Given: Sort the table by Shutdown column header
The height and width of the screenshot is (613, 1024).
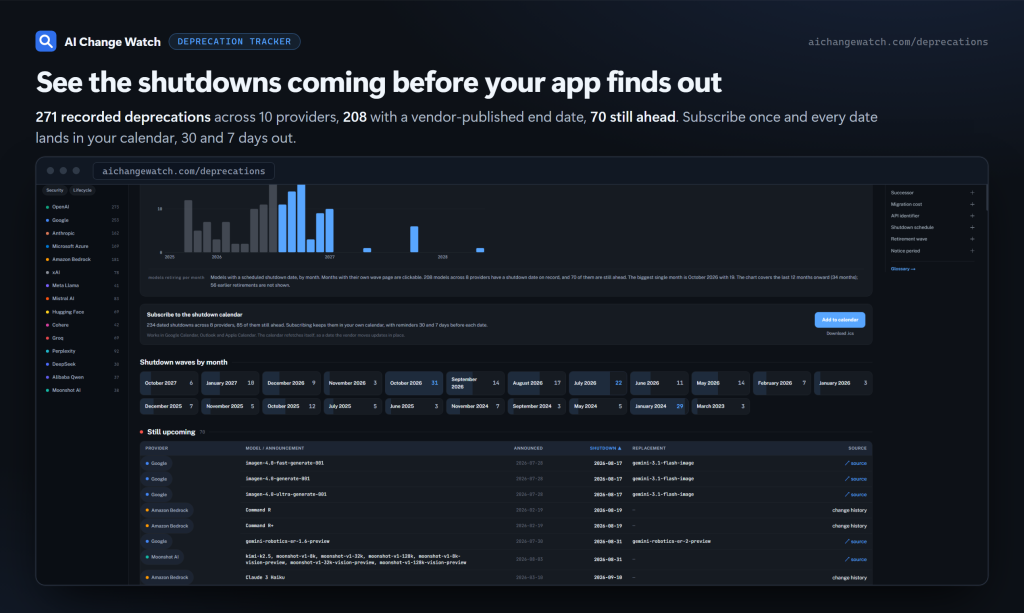Looking at the screenshot, I should pos(605,448).
